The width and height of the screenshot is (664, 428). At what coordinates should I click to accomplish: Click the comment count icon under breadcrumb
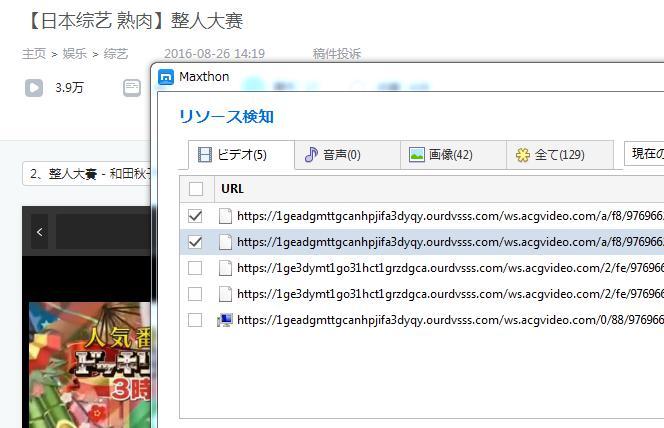pos(132,88)
